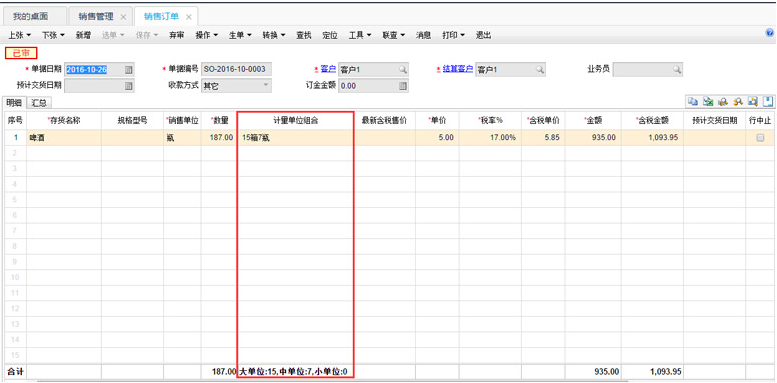
Task: Open the 联查 dropdown menu
Action: [x=394, y=35]
